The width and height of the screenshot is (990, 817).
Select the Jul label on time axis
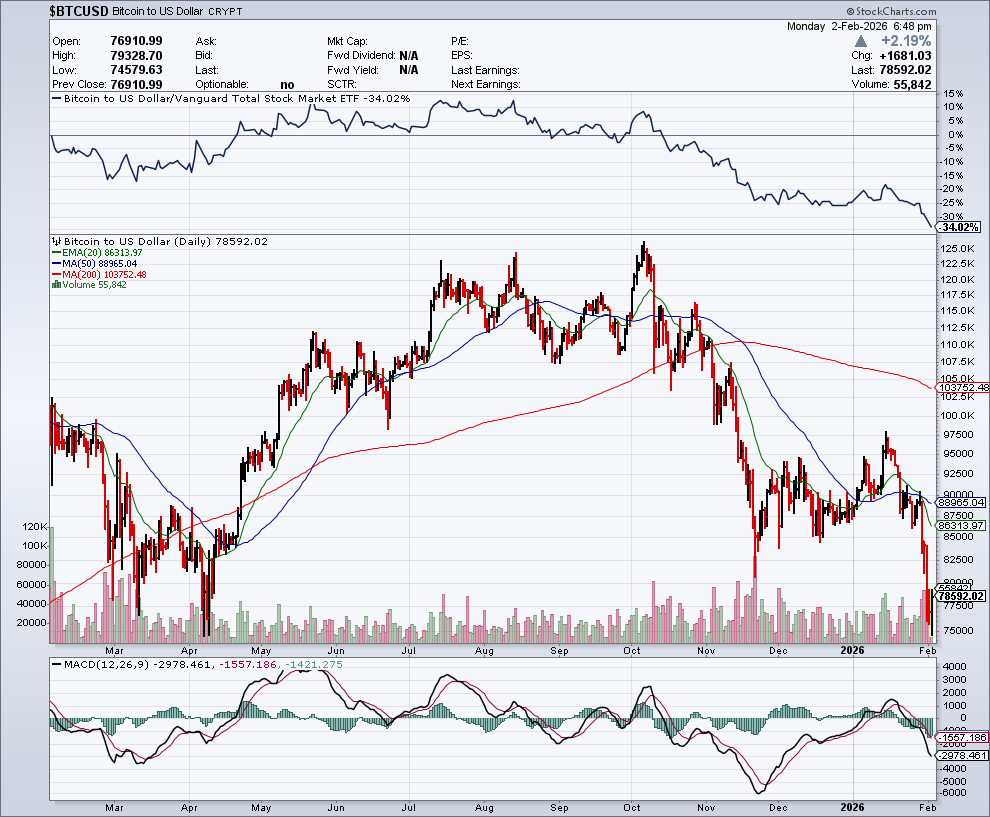(x=411, y=805)
